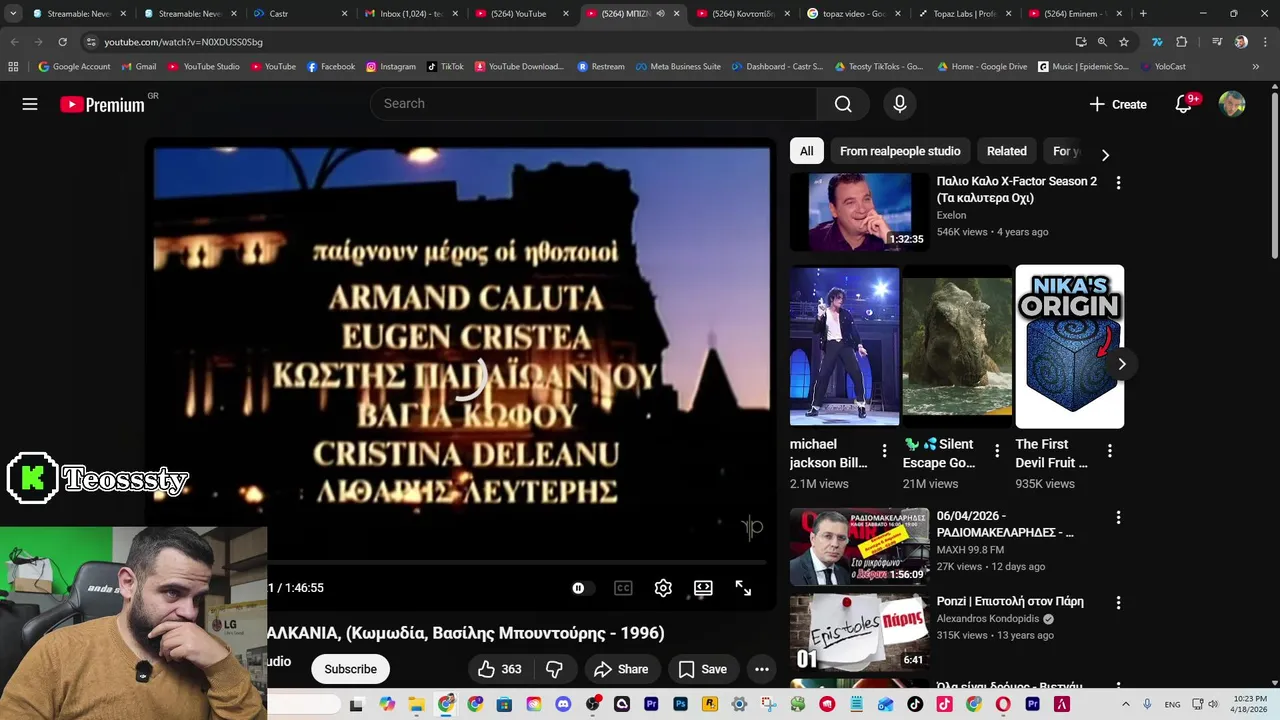
Task: Open the Silent Escape Short thumbnail
Action: coord(957,346)
